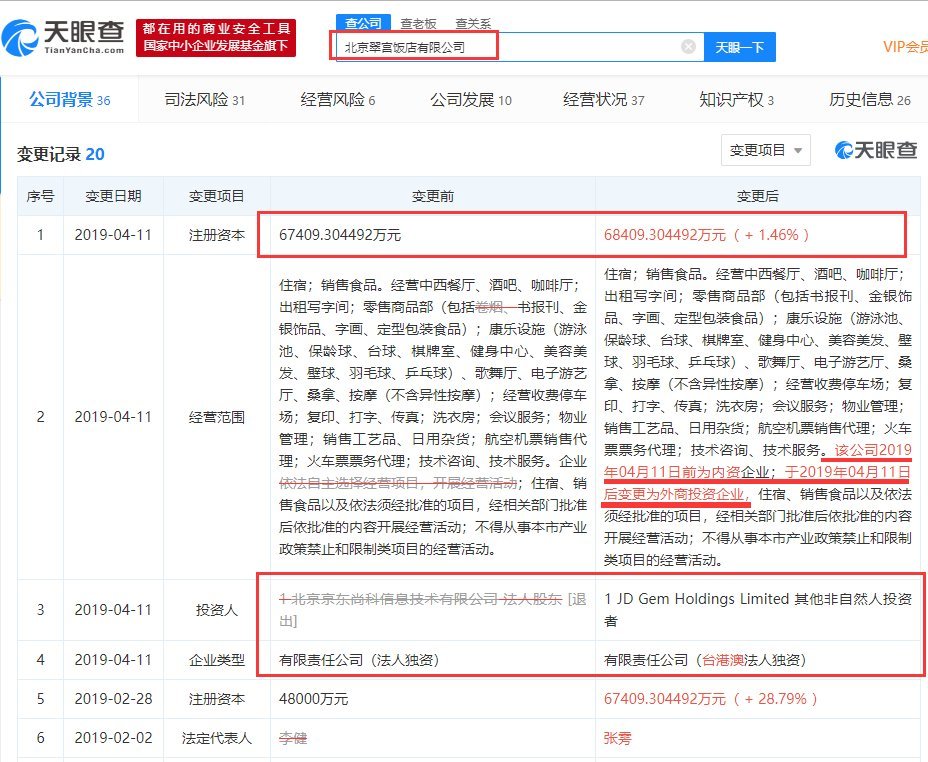The image size is (928, 762).
Task: Open the 公司发展 10 tab
Action: coord(471,100)
